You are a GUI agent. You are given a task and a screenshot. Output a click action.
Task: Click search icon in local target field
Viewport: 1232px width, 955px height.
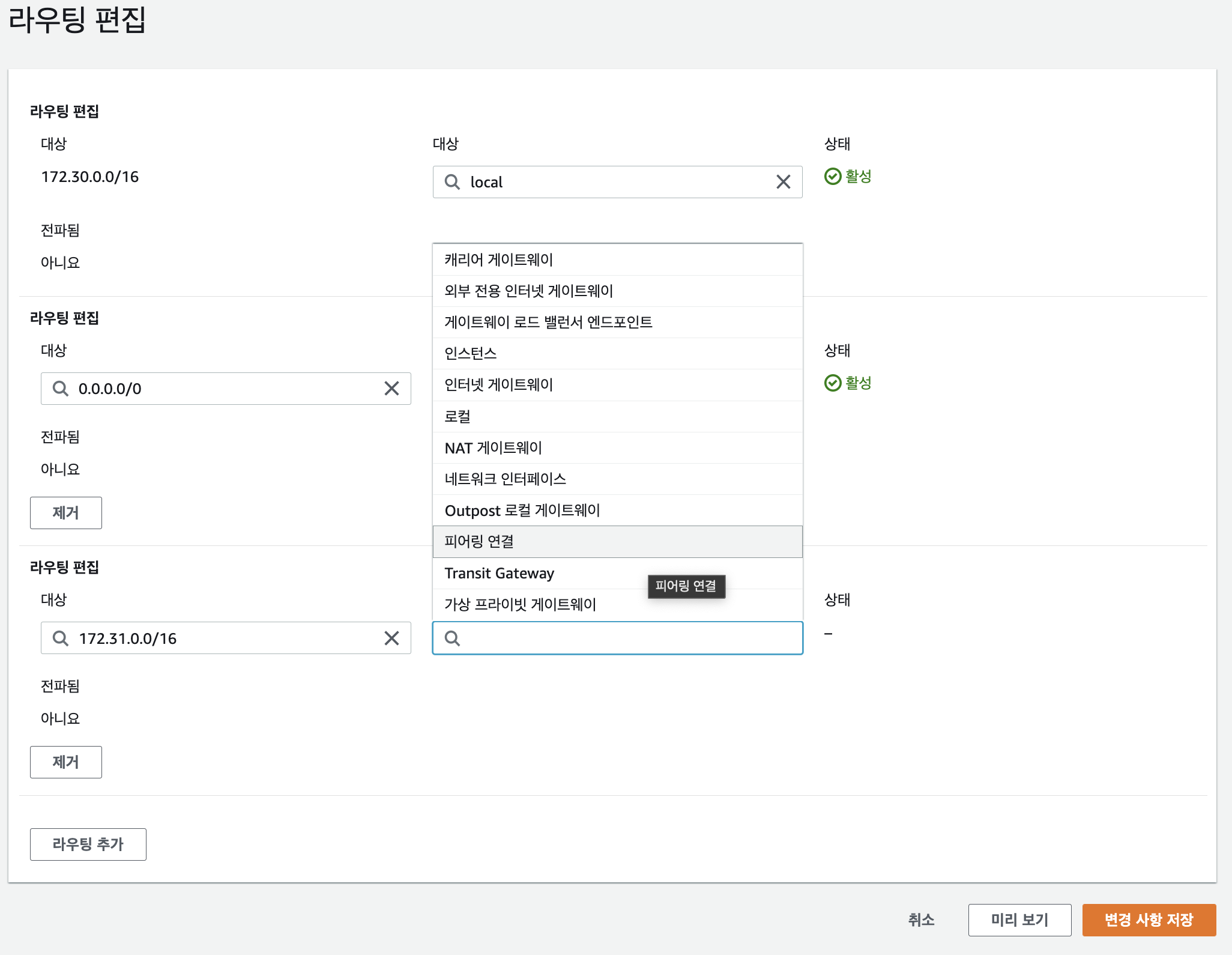[x=452, y=182]
